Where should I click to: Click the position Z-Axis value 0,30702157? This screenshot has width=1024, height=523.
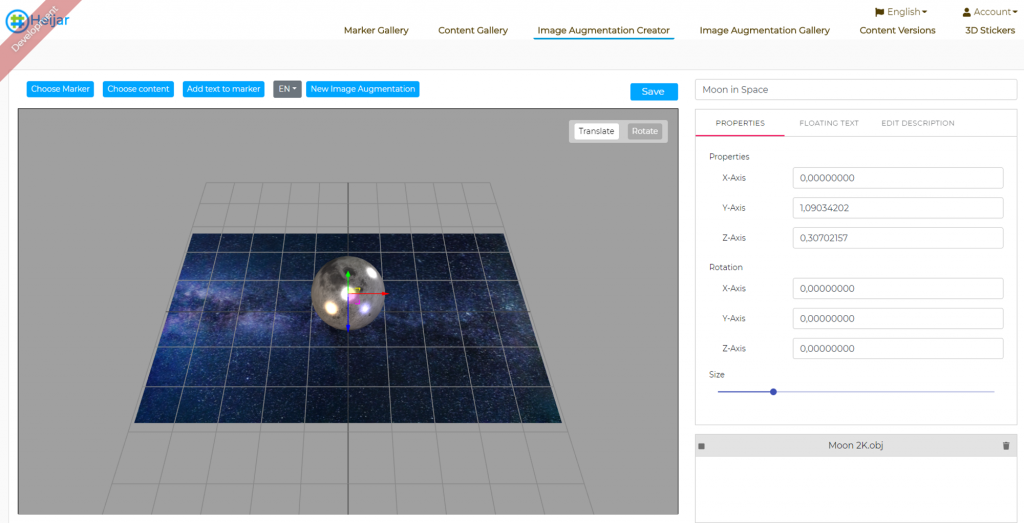(898, 238)
